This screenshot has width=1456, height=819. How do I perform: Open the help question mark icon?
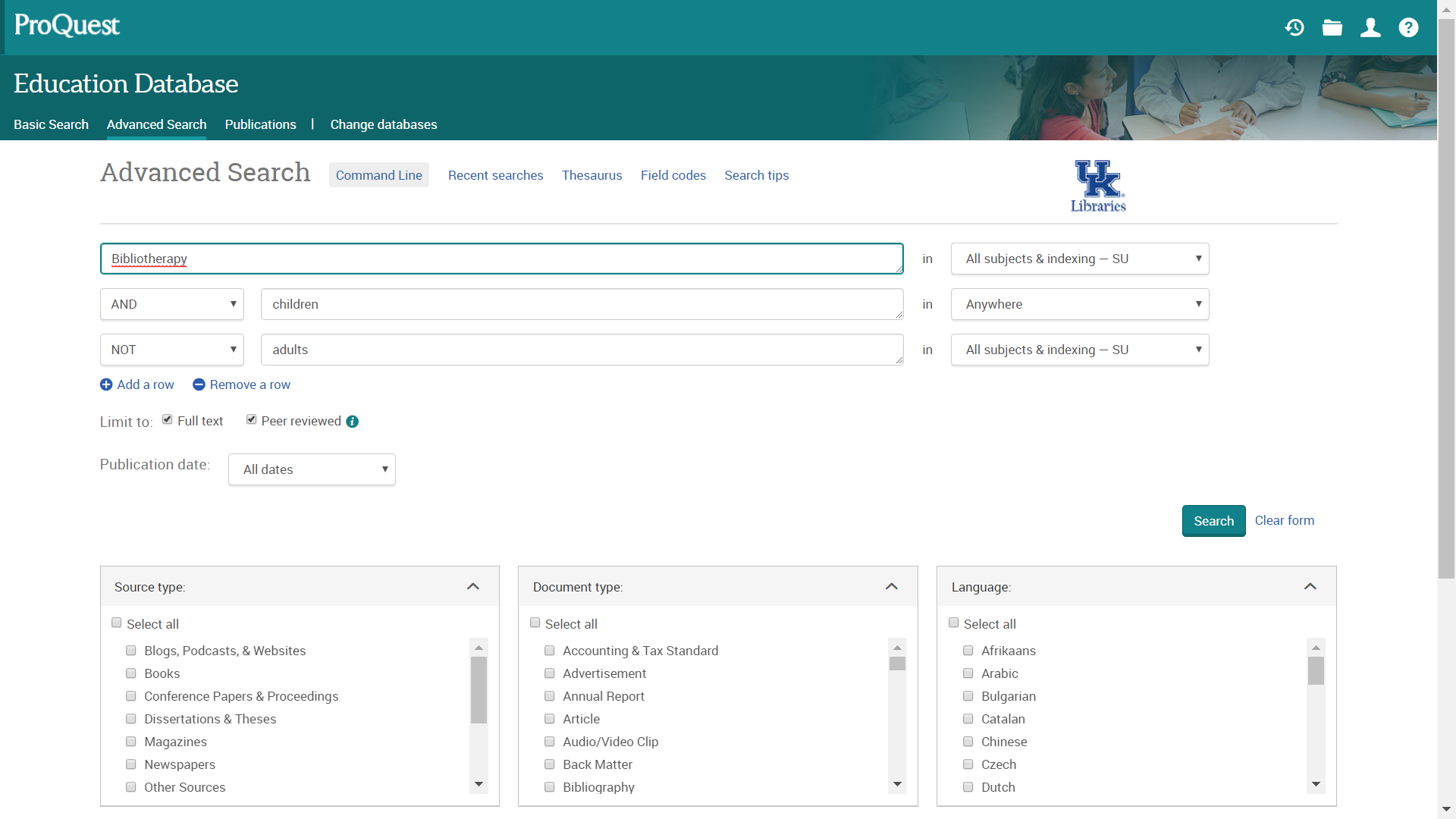pyautogui.click(x=1408, y=28)
